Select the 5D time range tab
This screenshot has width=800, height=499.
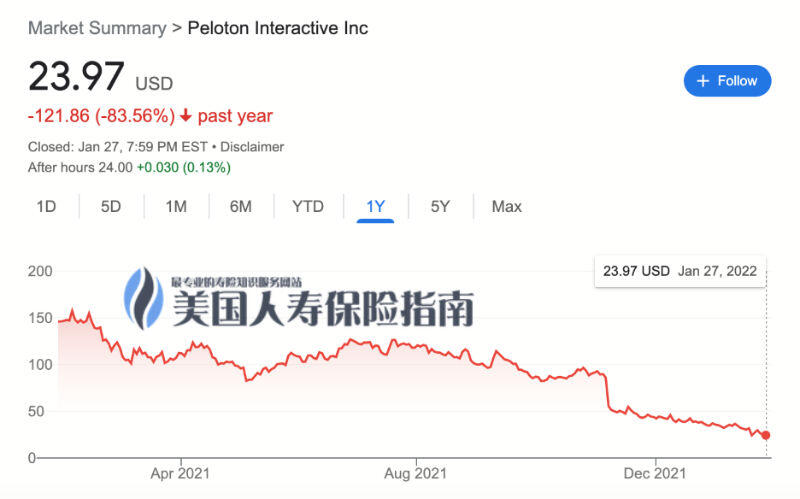[111, 207]
